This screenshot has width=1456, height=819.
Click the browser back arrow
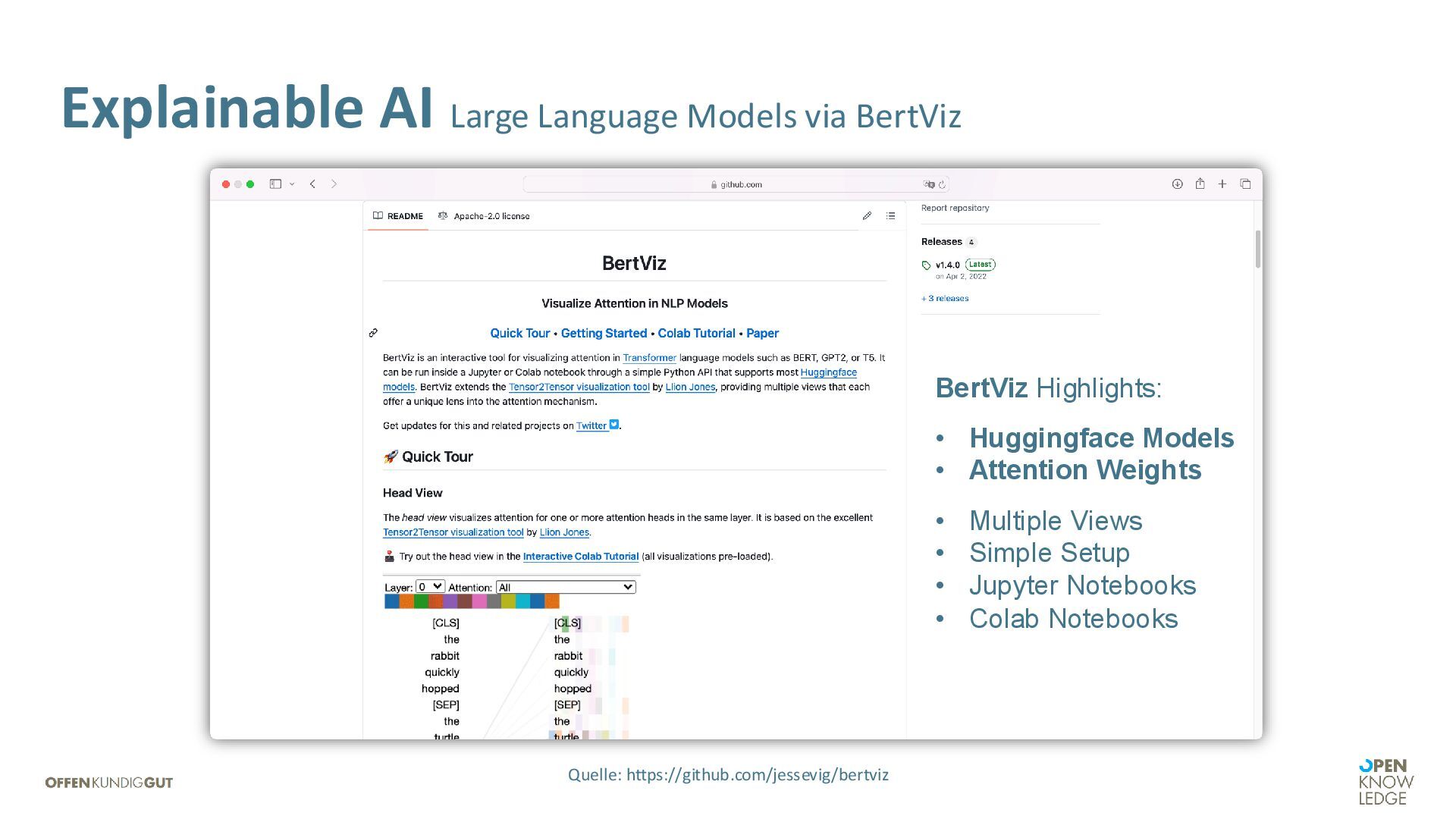tap(312, 184)
